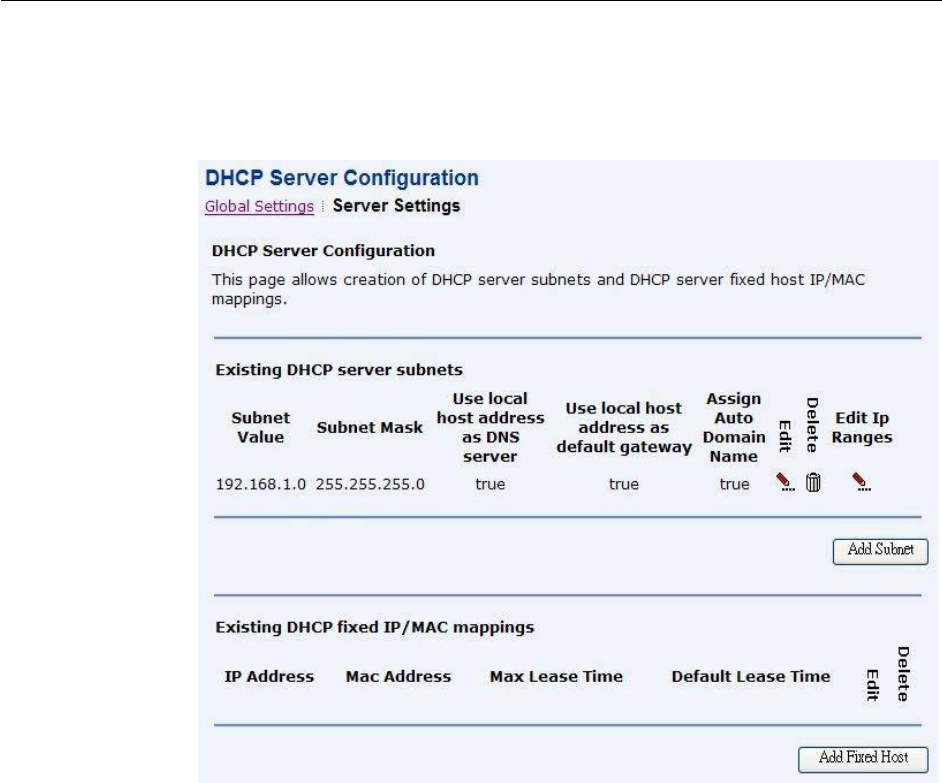Select the Server Settings tab
942x783 pixels.
click(397, 206)
